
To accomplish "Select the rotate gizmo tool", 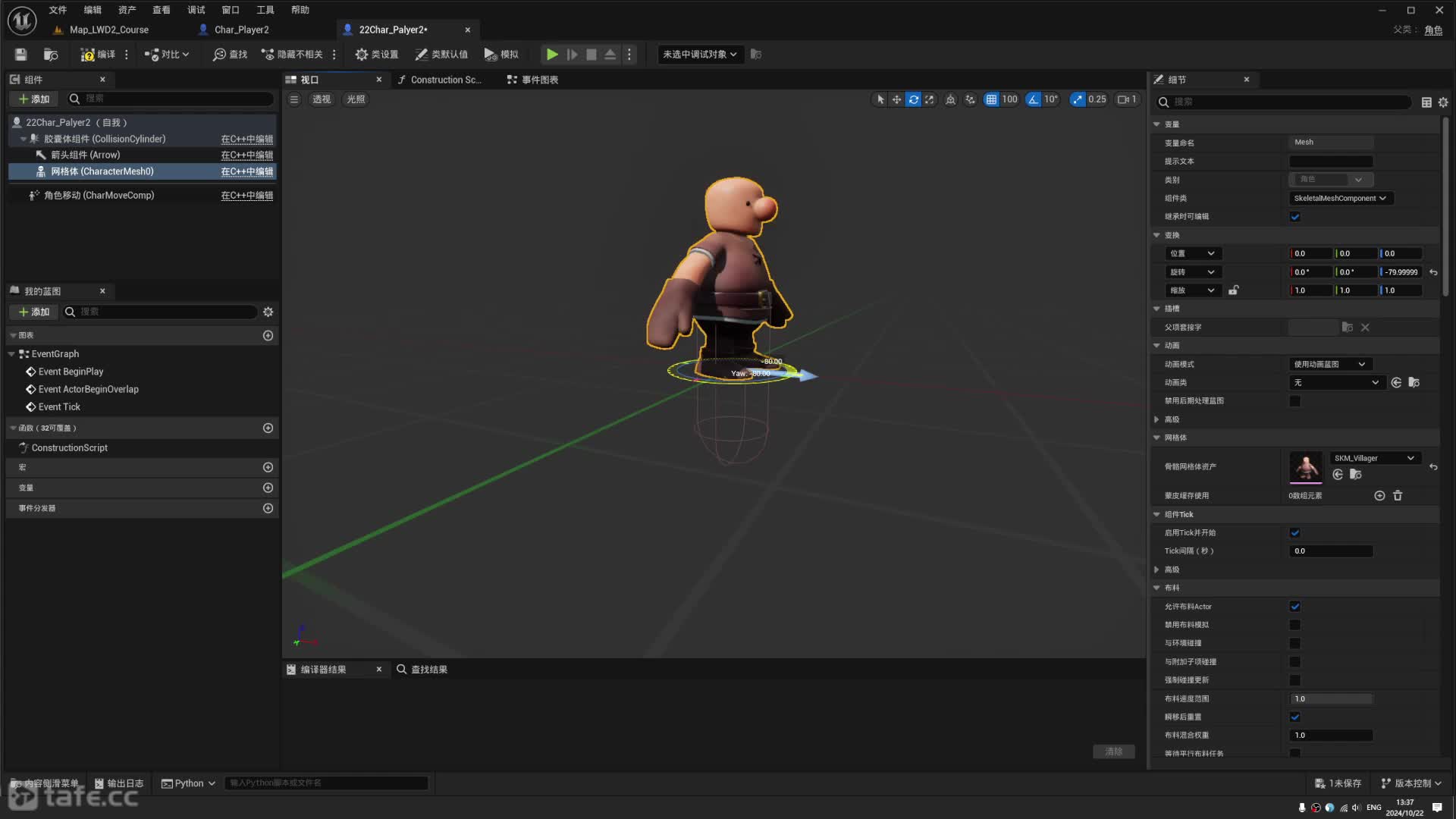I will pyautogui.click(x=914, y=99).
